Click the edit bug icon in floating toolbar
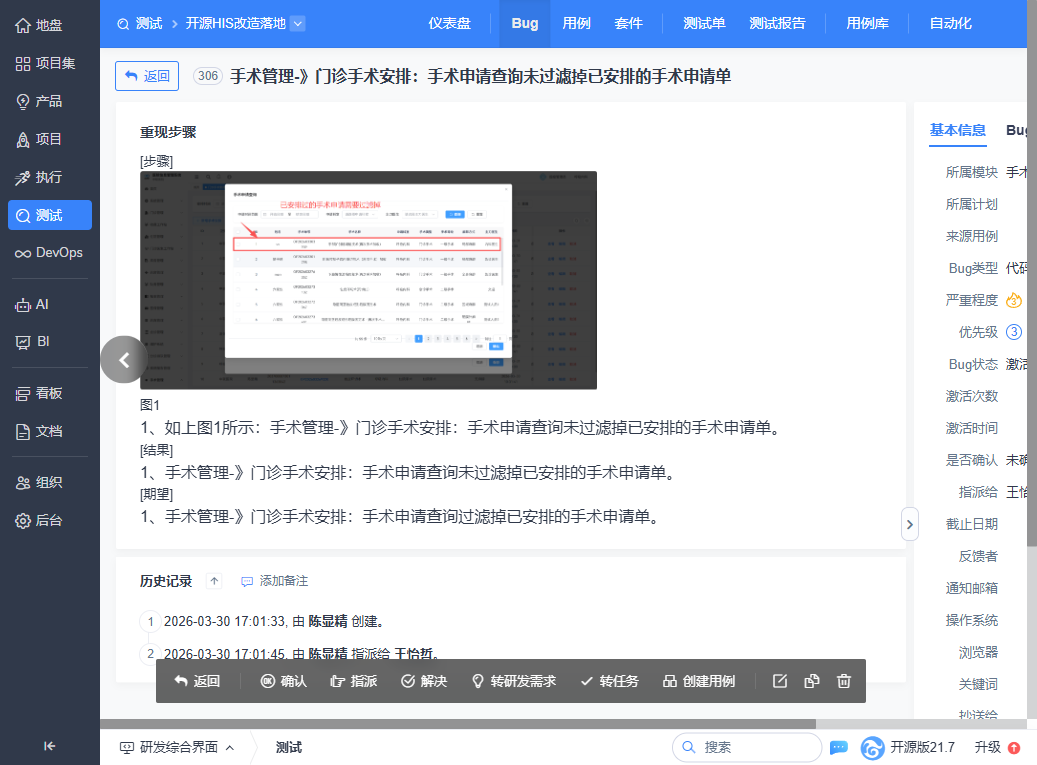 pos(781,681)
